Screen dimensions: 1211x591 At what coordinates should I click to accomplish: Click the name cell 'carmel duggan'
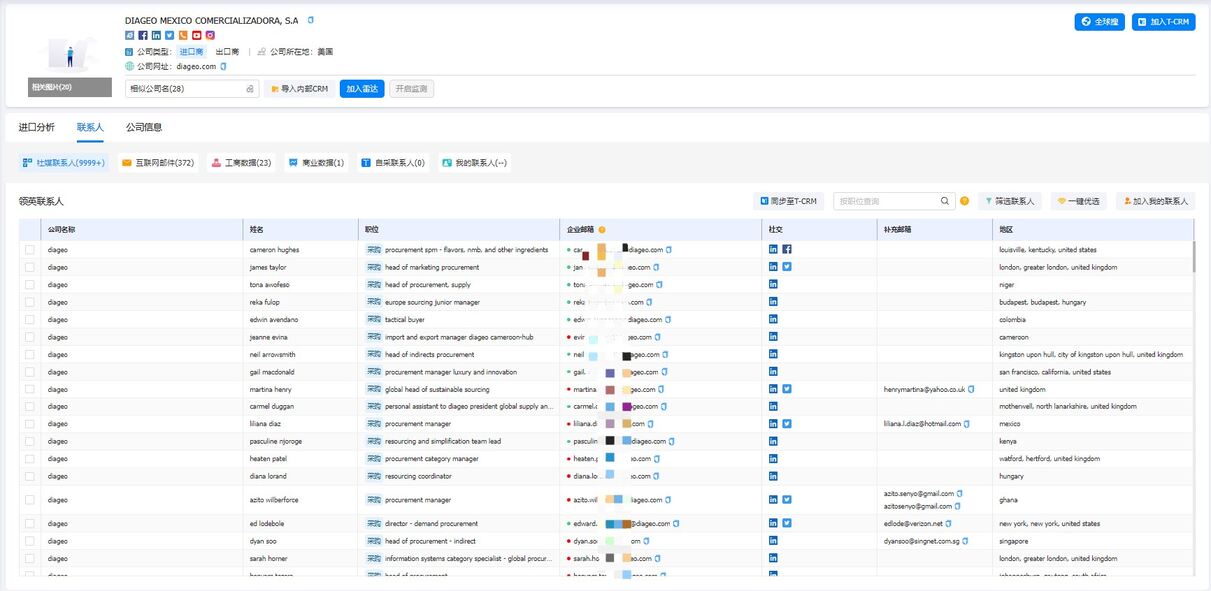coord(271,407)
